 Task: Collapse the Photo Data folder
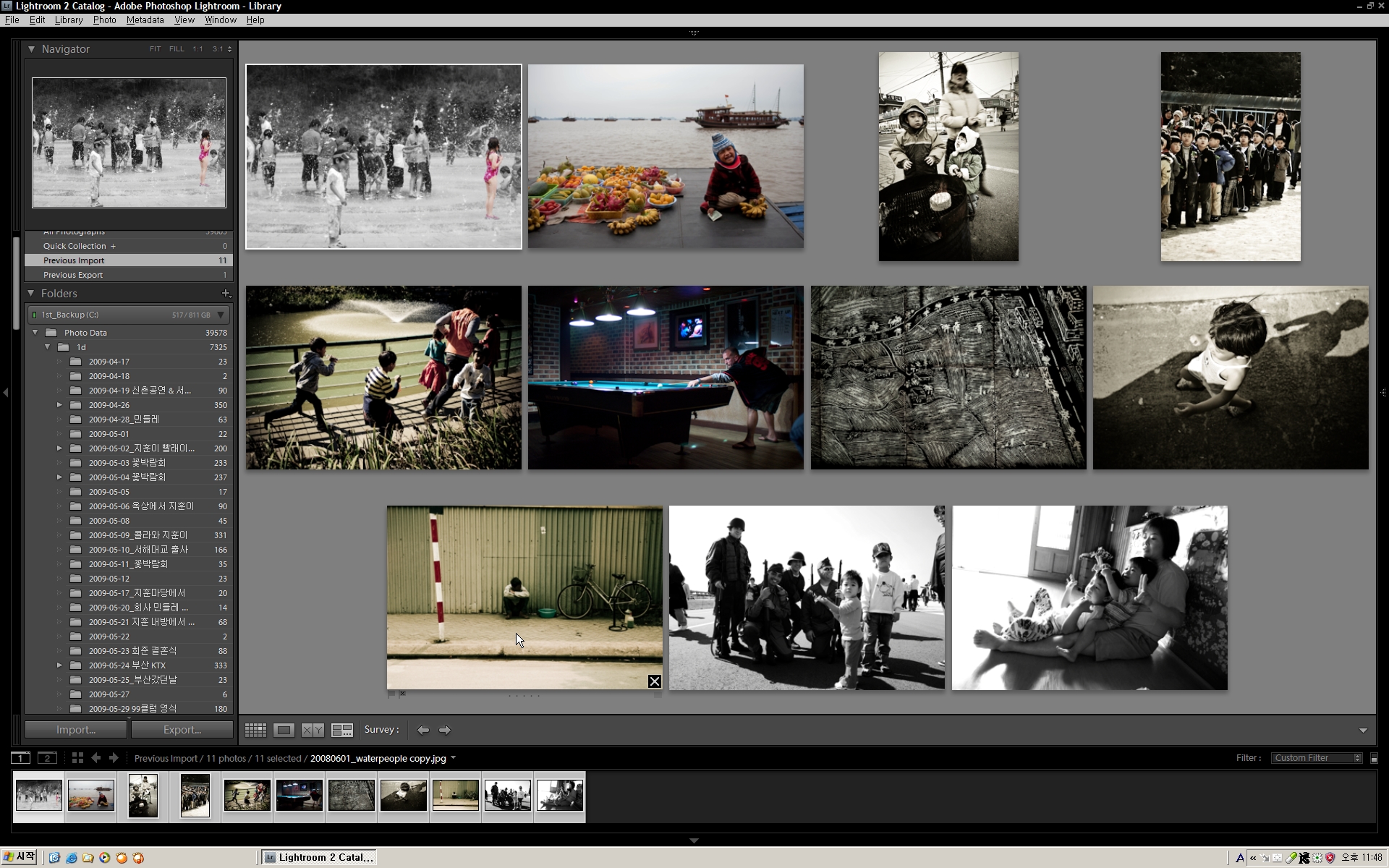click(35, 333)
